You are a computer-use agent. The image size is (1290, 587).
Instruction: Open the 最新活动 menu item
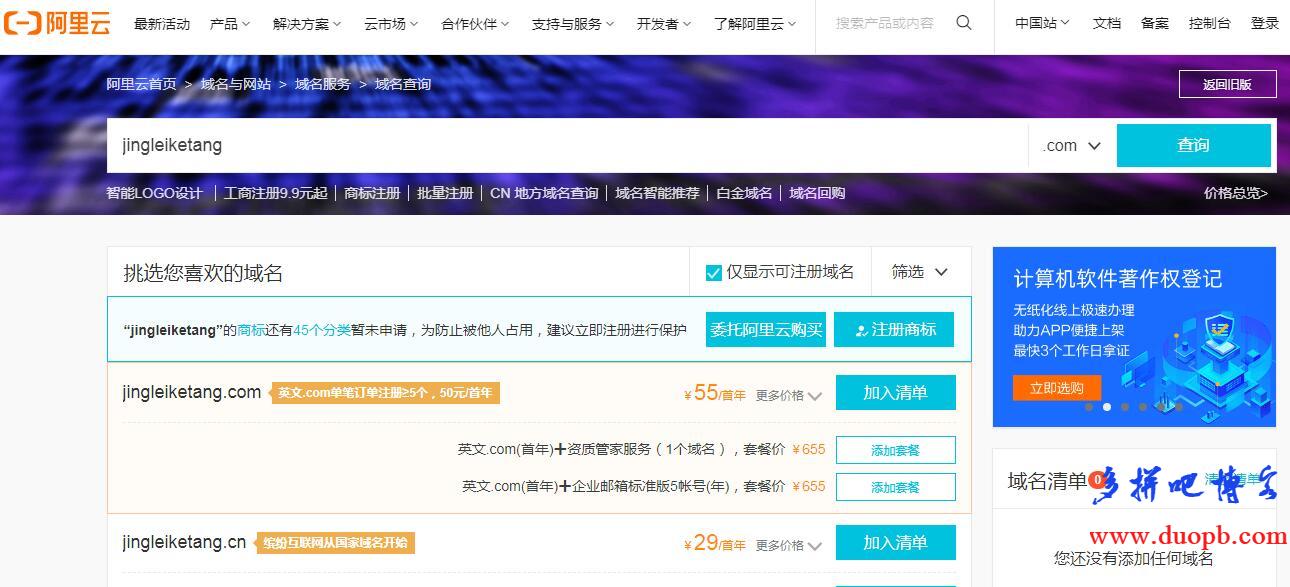pos(162,23)
